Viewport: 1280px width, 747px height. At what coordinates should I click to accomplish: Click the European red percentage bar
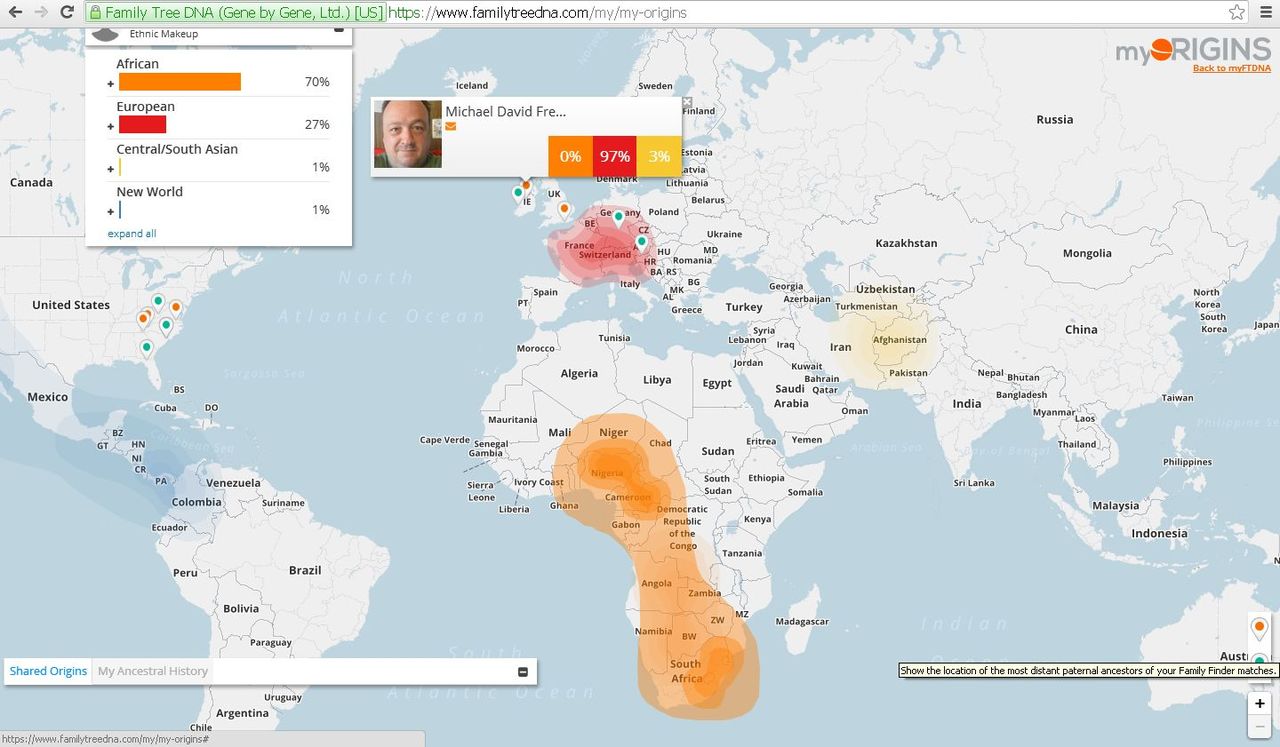tap(142, 125)
